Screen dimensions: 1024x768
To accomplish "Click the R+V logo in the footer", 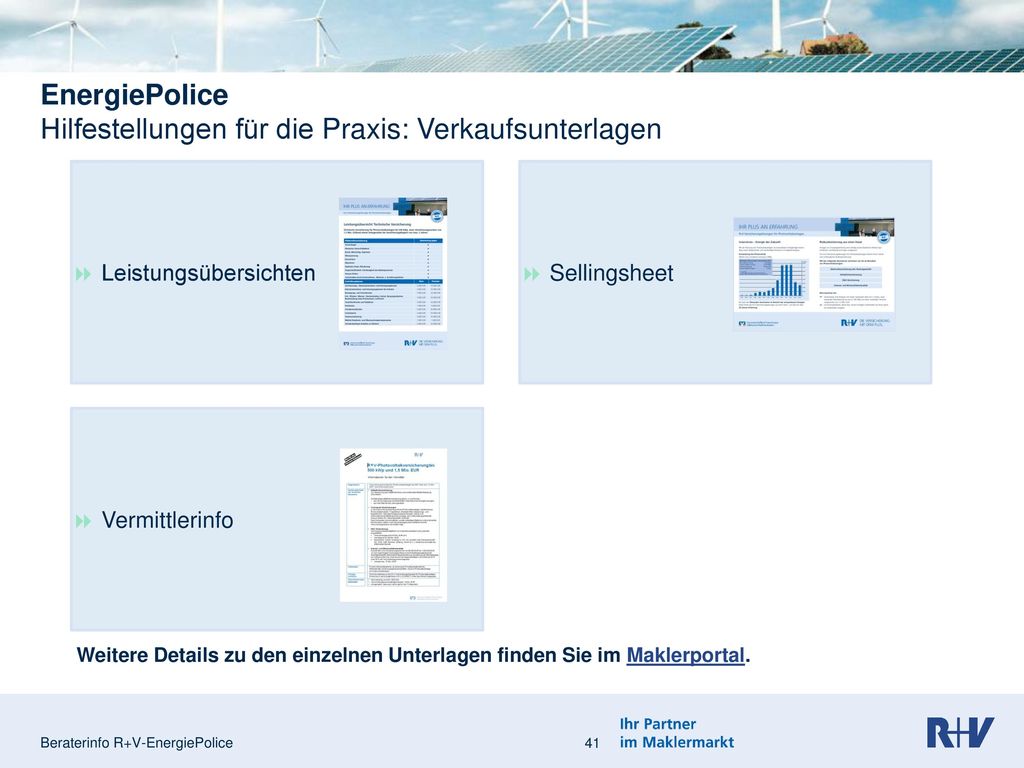I will pos(960,732).
